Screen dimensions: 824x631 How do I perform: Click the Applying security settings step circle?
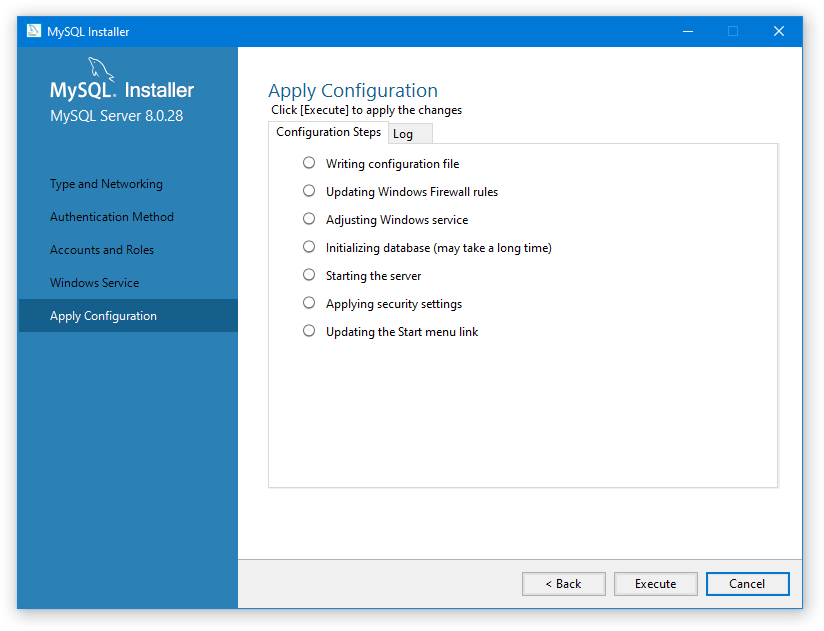click(309, 303)
